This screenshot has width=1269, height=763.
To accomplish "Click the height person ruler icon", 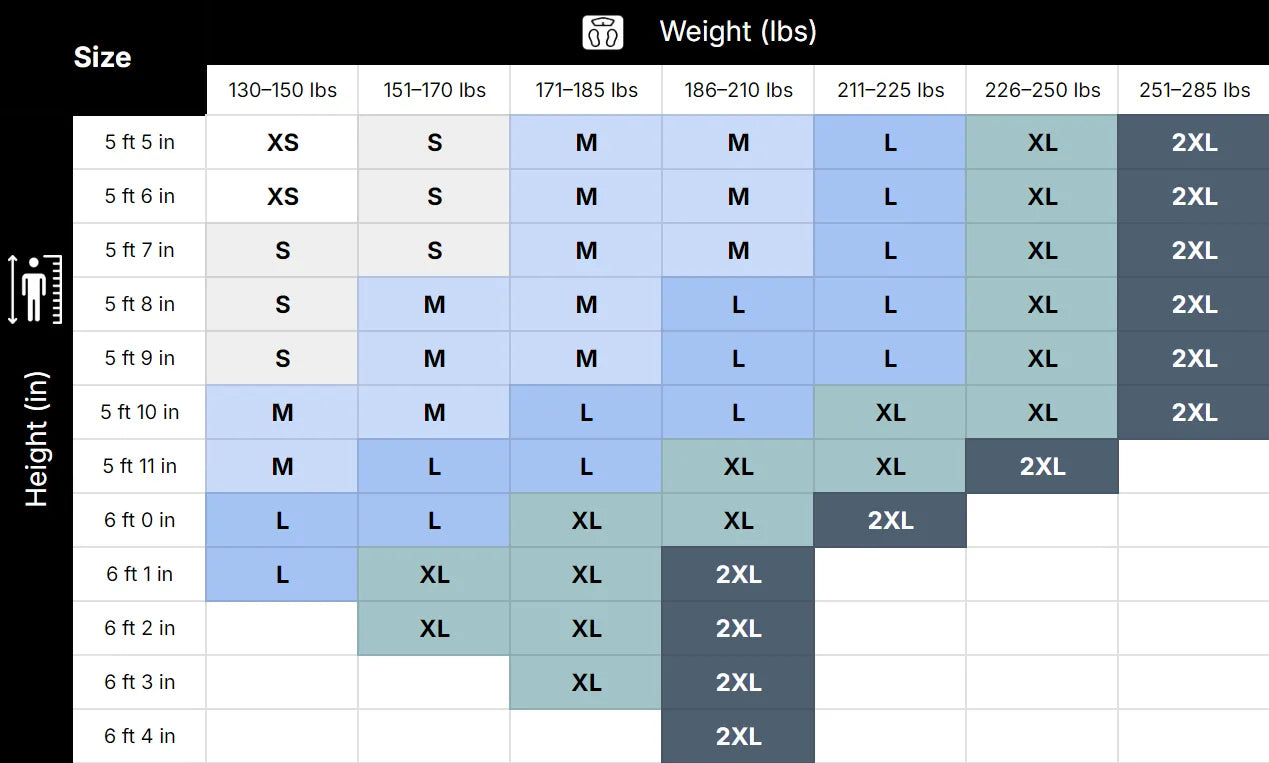I will (x=37, y=290).
